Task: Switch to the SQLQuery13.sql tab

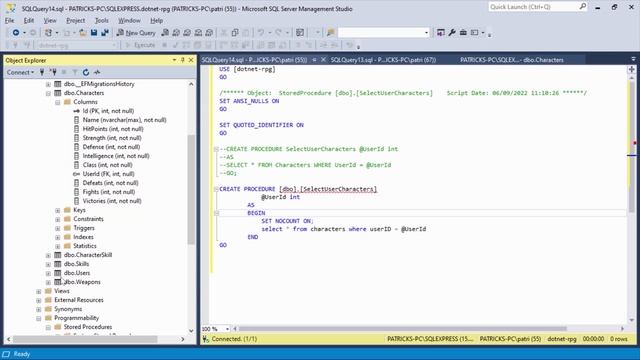Action: [383, 60]
